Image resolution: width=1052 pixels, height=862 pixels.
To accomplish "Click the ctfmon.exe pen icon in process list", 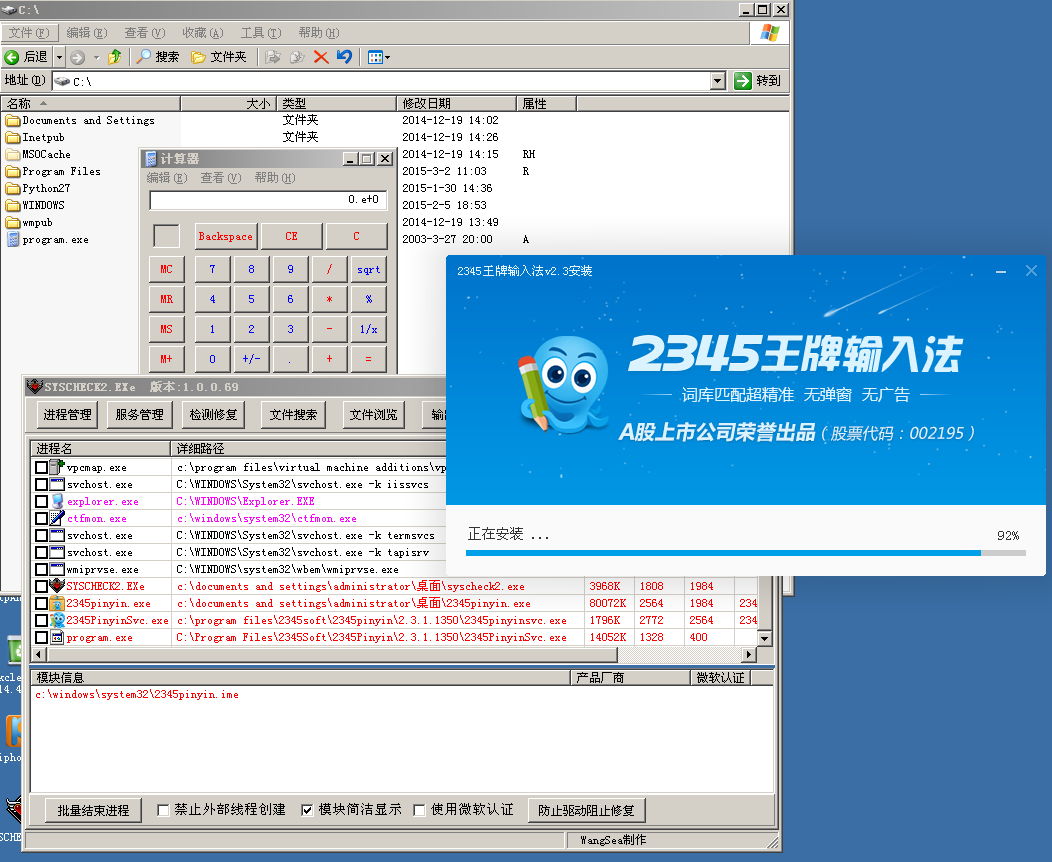I will 57,518.
